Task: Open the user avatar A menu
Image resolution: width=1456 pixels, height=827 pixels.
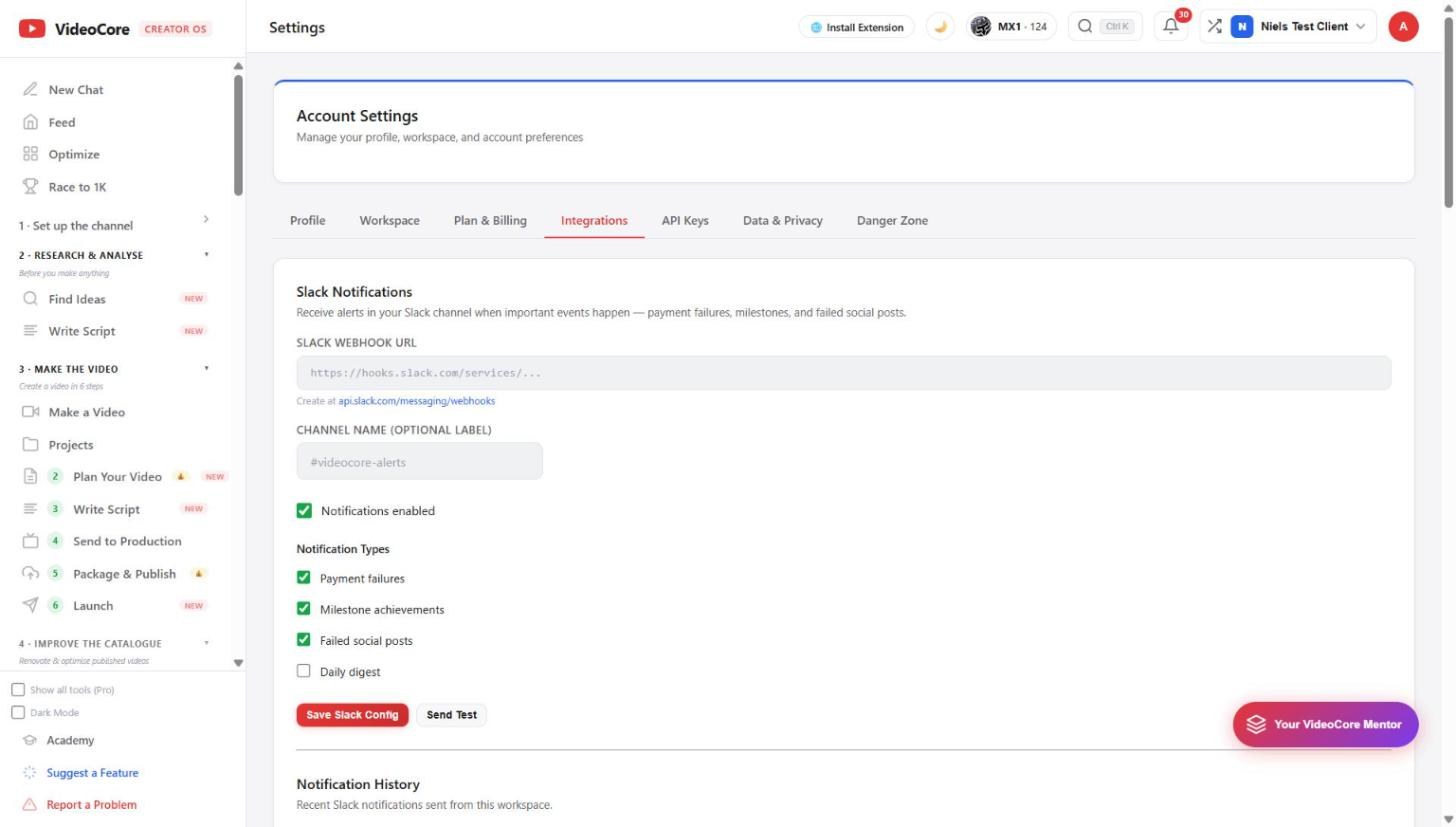Action: pos(1403,27)
